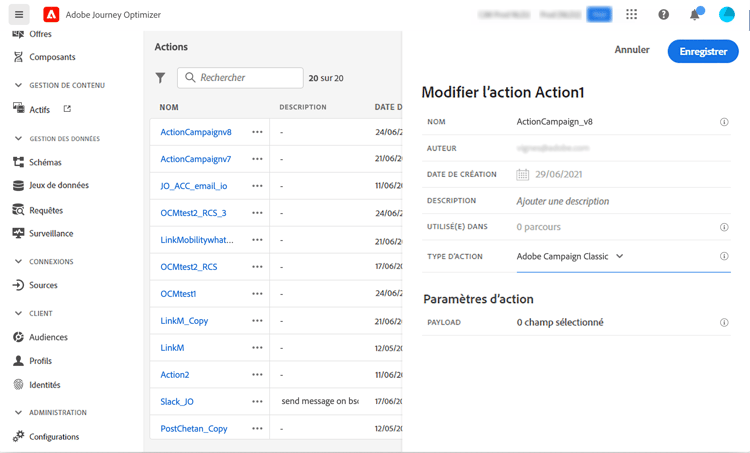Open Schémas in the sidebar
This screenshot has width=750, height=453.
coord(45,162)
